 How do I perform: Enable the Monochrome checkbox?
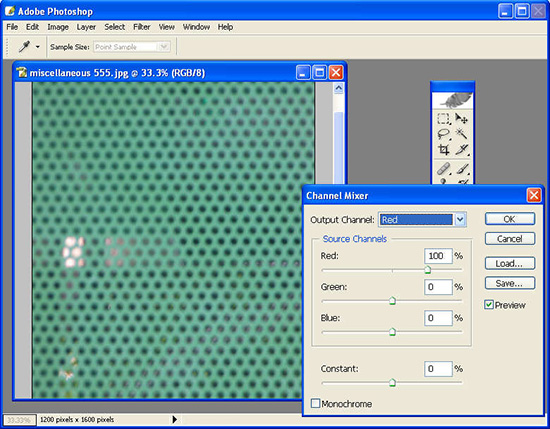(315, 403)
